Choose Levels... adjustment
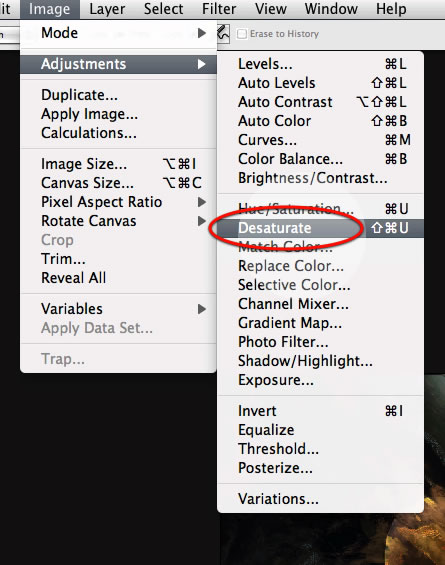The image size is (445, 565). pyautogui.click(x=320, y=64)
